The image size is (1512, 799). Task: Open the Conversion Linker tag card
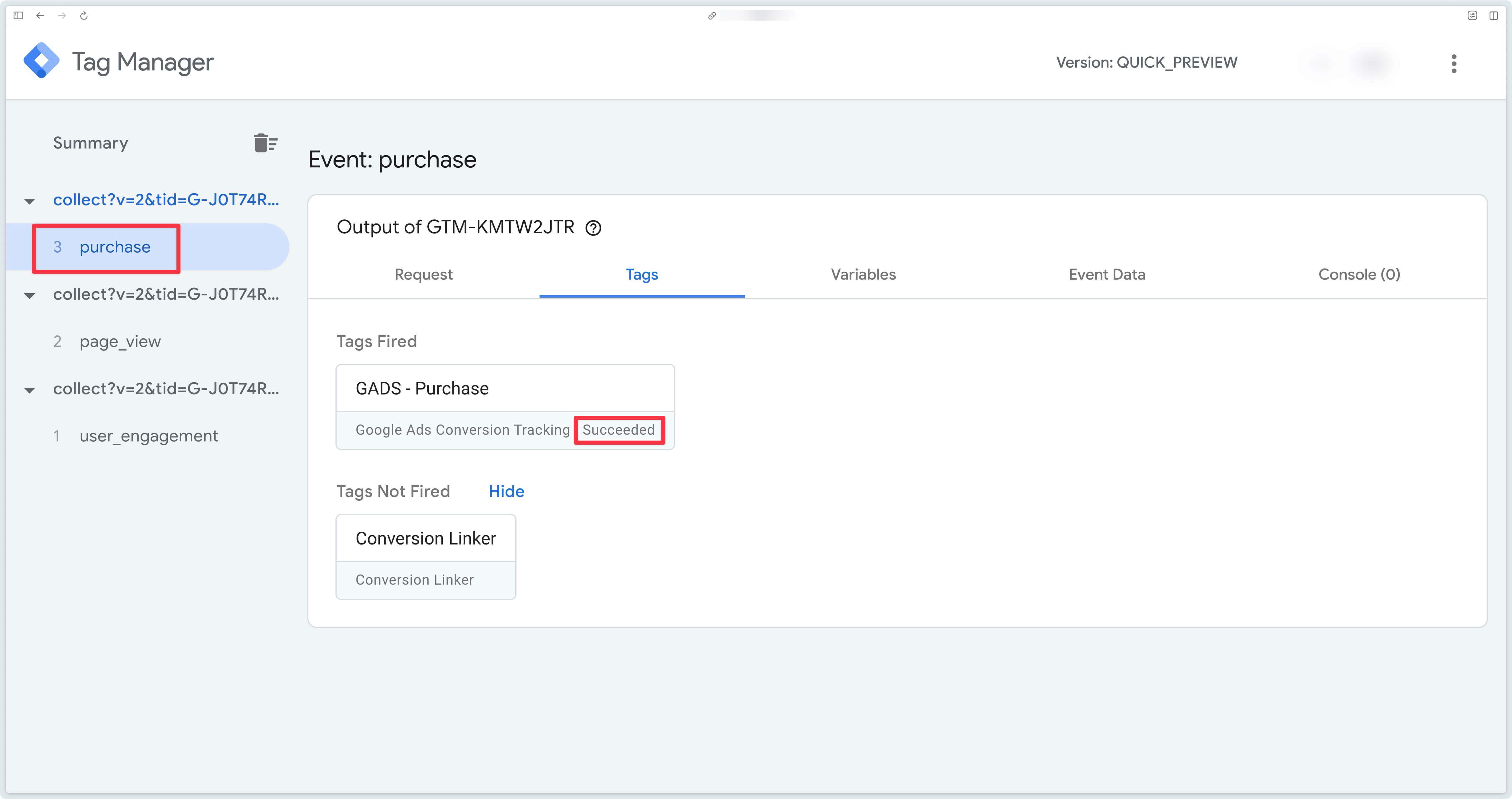pyautogui.click(x=426, y=557)
